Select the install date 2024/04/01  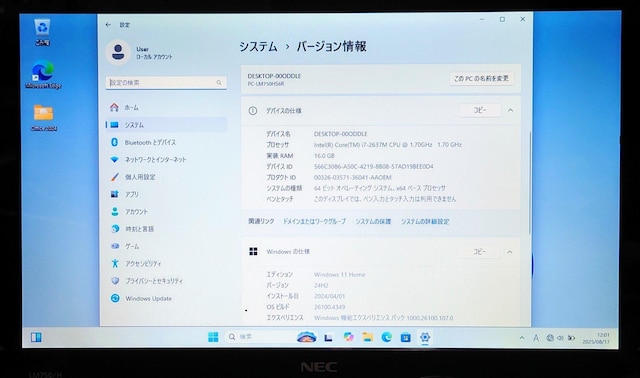coord(329,296)
